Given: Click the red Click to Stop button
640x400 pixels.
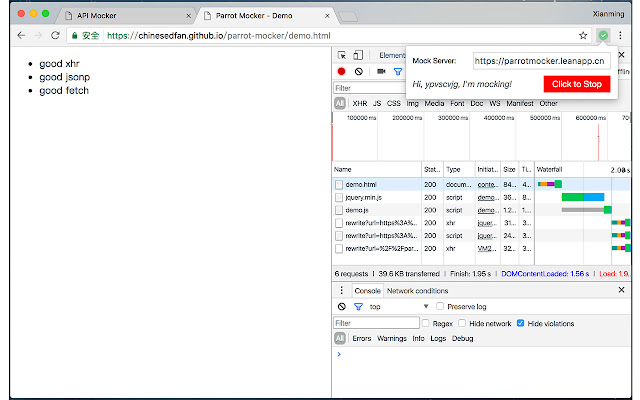Looking at the screenshot, I should tap(577, 84).
